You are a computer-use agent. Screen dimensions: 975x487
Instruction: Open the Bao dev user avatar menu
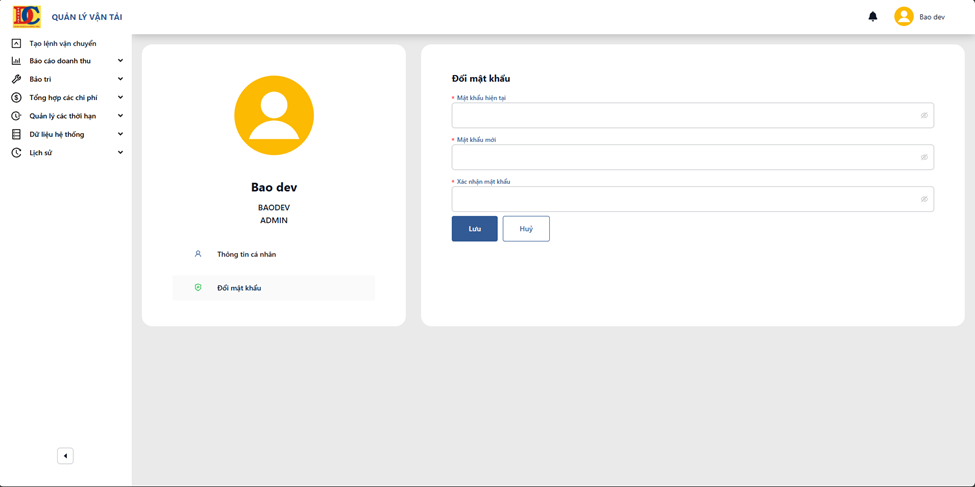click(x=903, y=17)
